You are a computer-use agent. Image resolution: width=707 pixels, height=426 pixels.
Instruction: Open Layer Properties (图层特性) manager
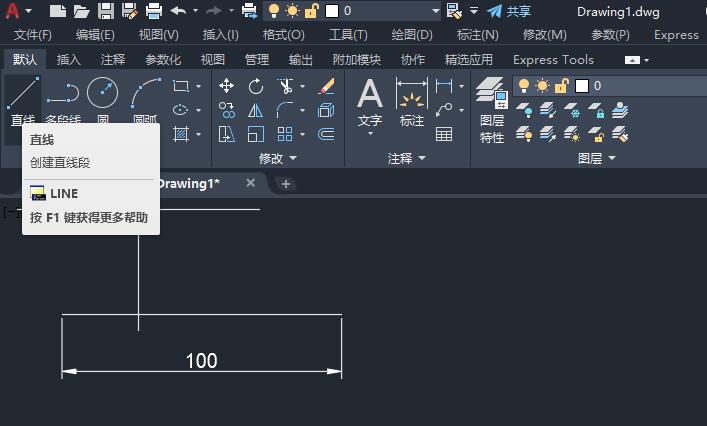coord(492,110)
